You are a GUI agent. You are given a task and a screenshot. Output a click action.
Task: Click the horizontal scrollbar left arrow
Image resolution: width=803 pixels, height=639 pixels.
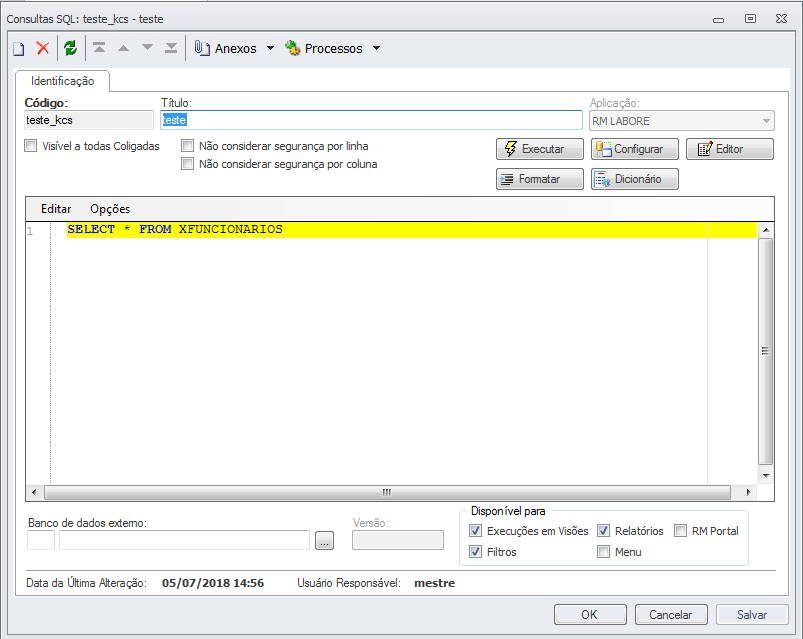(34, 493)
